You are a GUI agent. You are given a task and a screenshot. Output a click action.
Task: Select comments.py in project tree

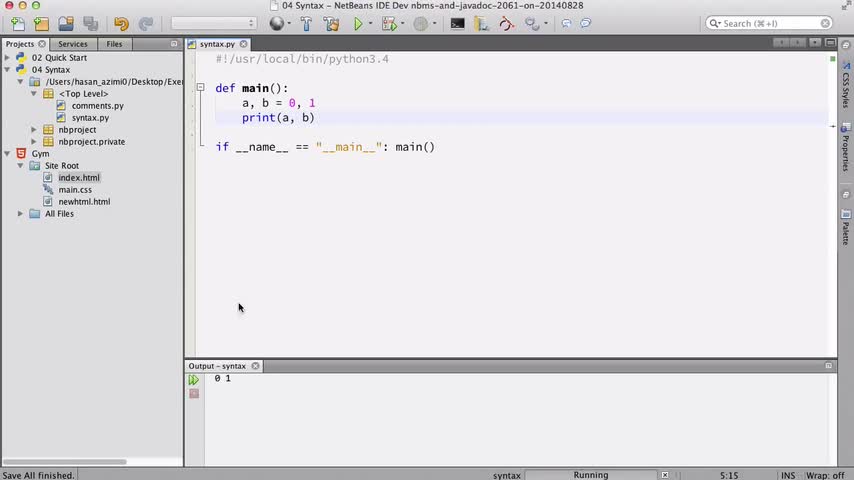pos(98,106)
